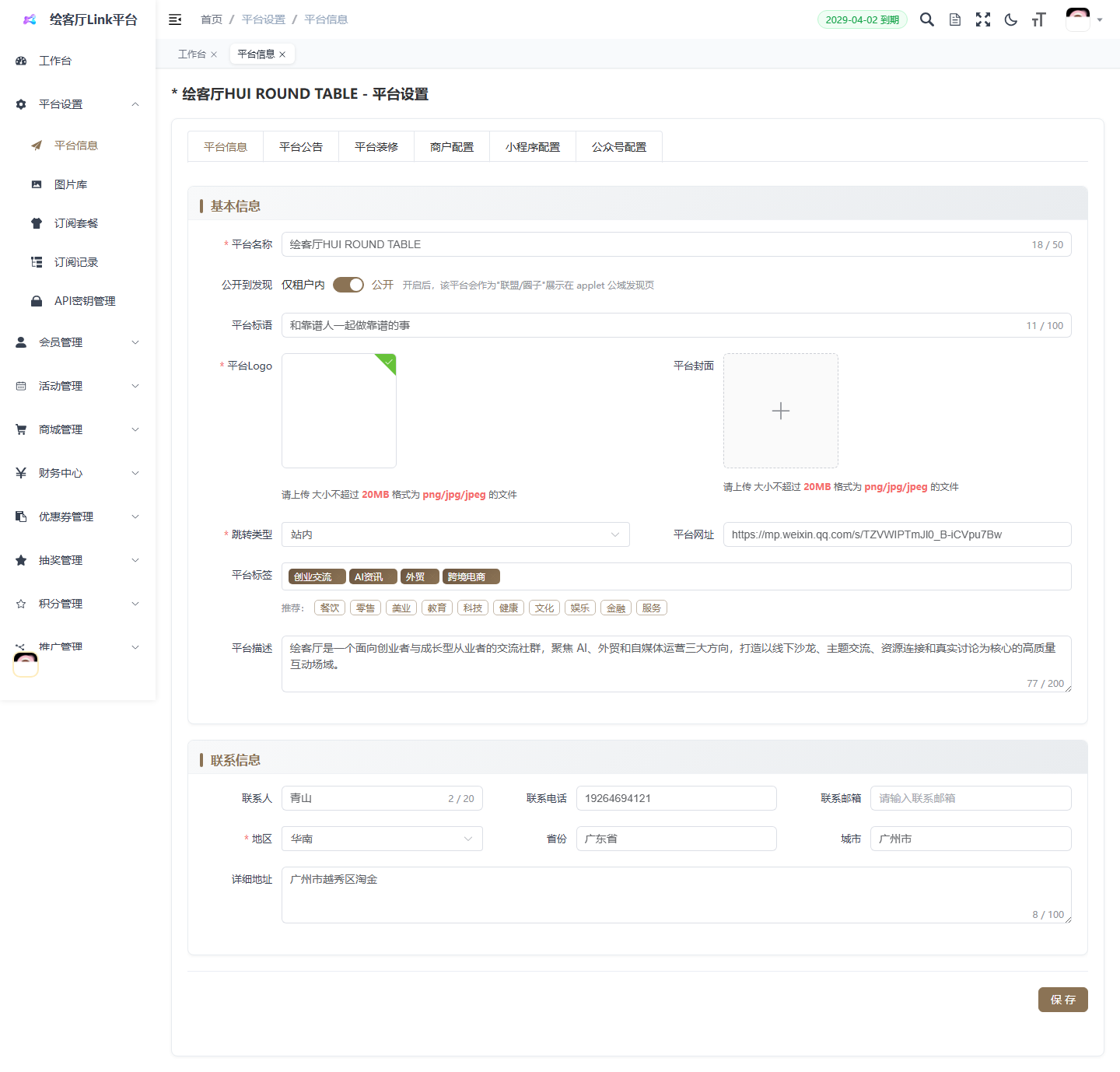This screenshot has width=1120, height=1072.
Task: Open the user avatar in header
Action: (x=1078, y=19)
